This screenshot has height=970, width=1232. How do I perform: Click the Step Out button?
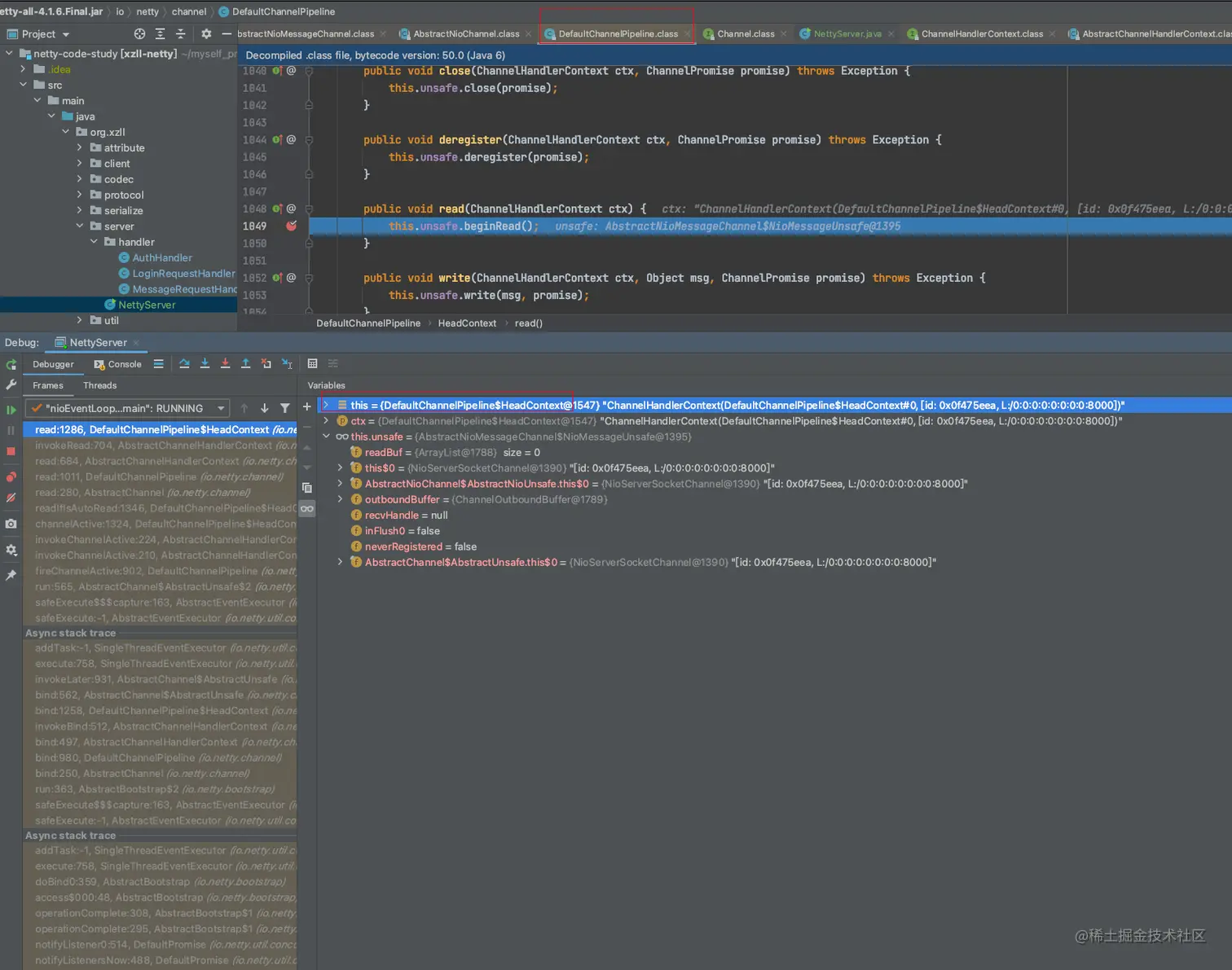click(245, 364)
